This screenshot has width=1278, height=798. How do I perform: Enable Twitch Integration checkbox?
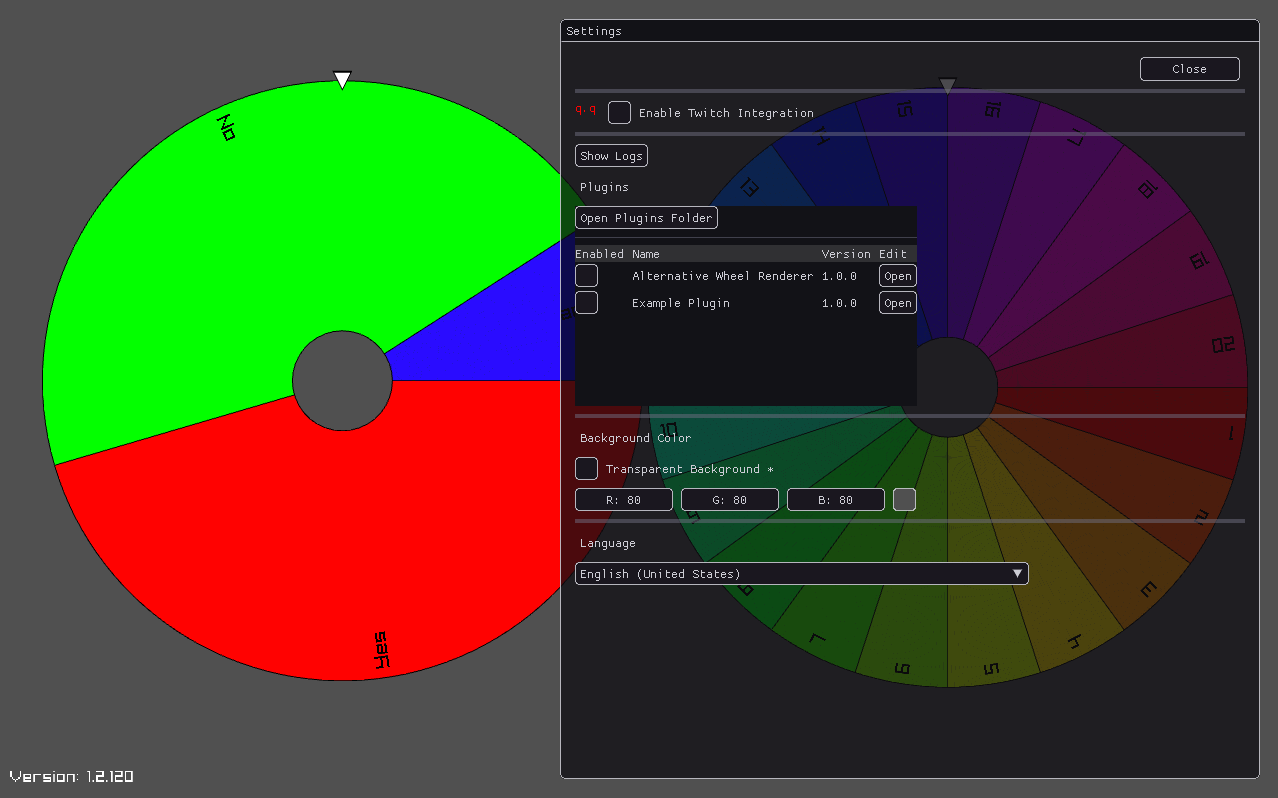620,113
